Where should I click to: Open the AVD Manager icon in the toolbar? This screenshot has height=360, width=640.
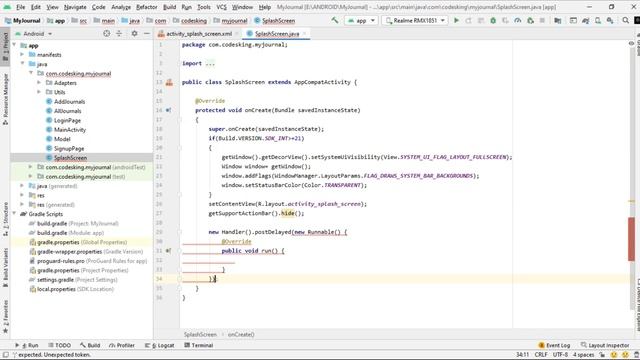point(598,20)
